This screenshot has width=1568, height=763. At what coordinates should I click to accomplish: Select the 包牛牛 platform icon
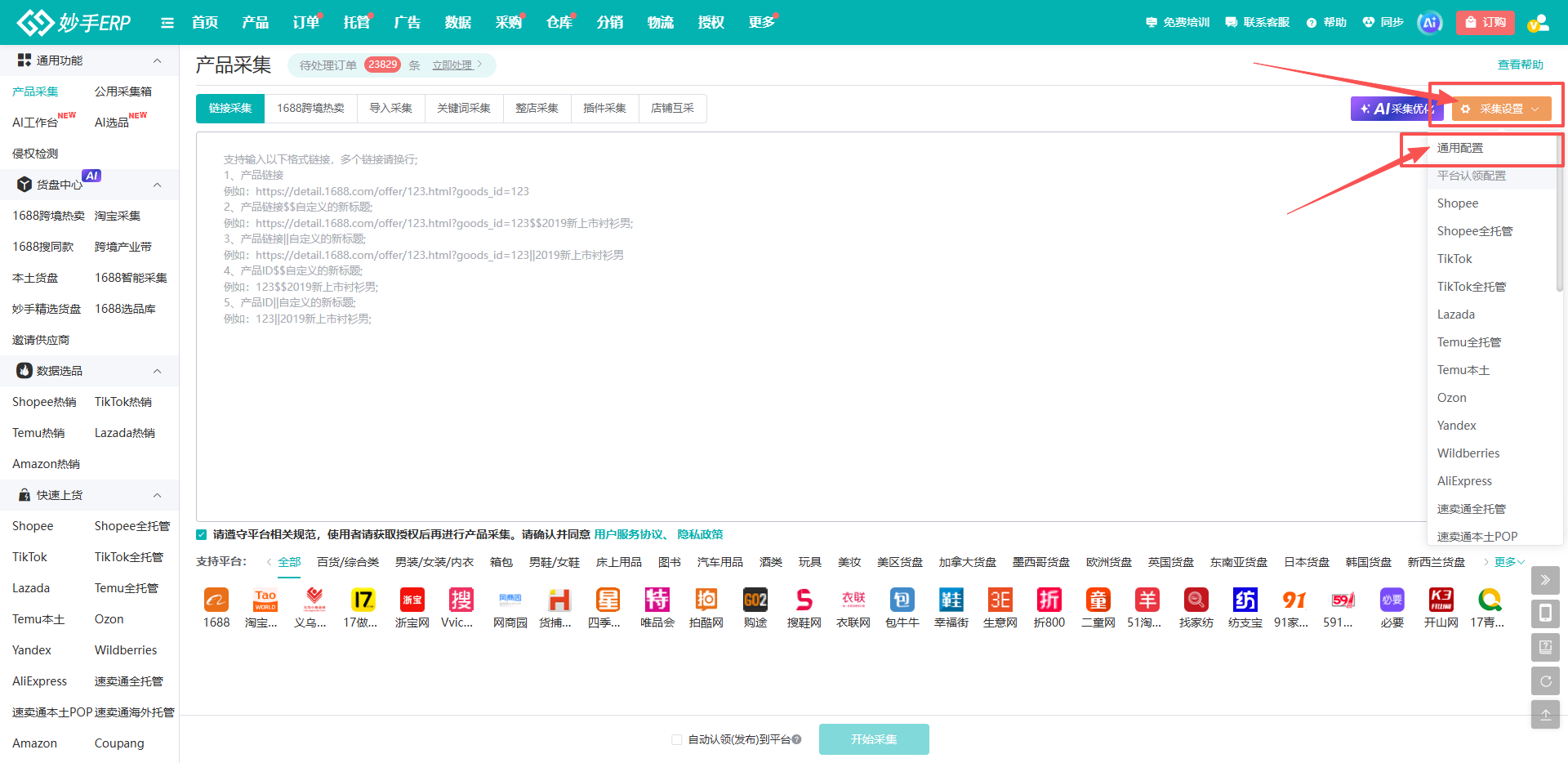(902, 600)
